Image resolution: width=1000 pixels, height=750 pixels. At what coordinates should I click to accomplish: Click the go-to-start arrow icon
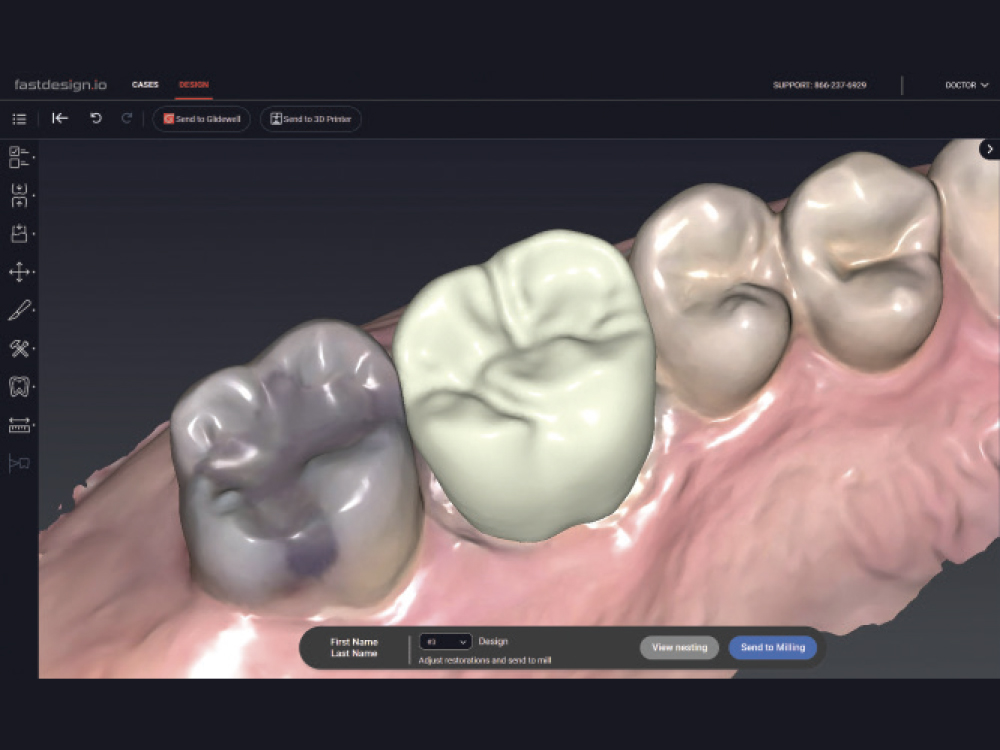coord(60,118)
